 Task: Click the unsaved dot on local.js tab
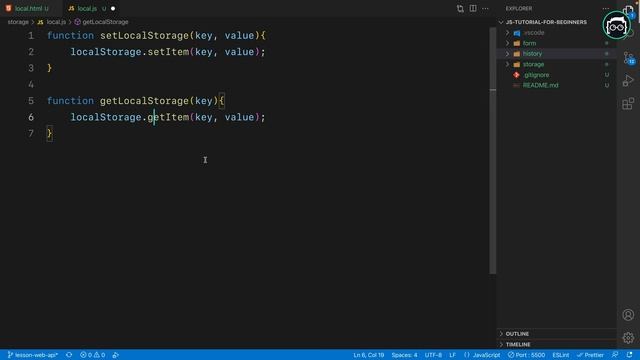point(113,9)
